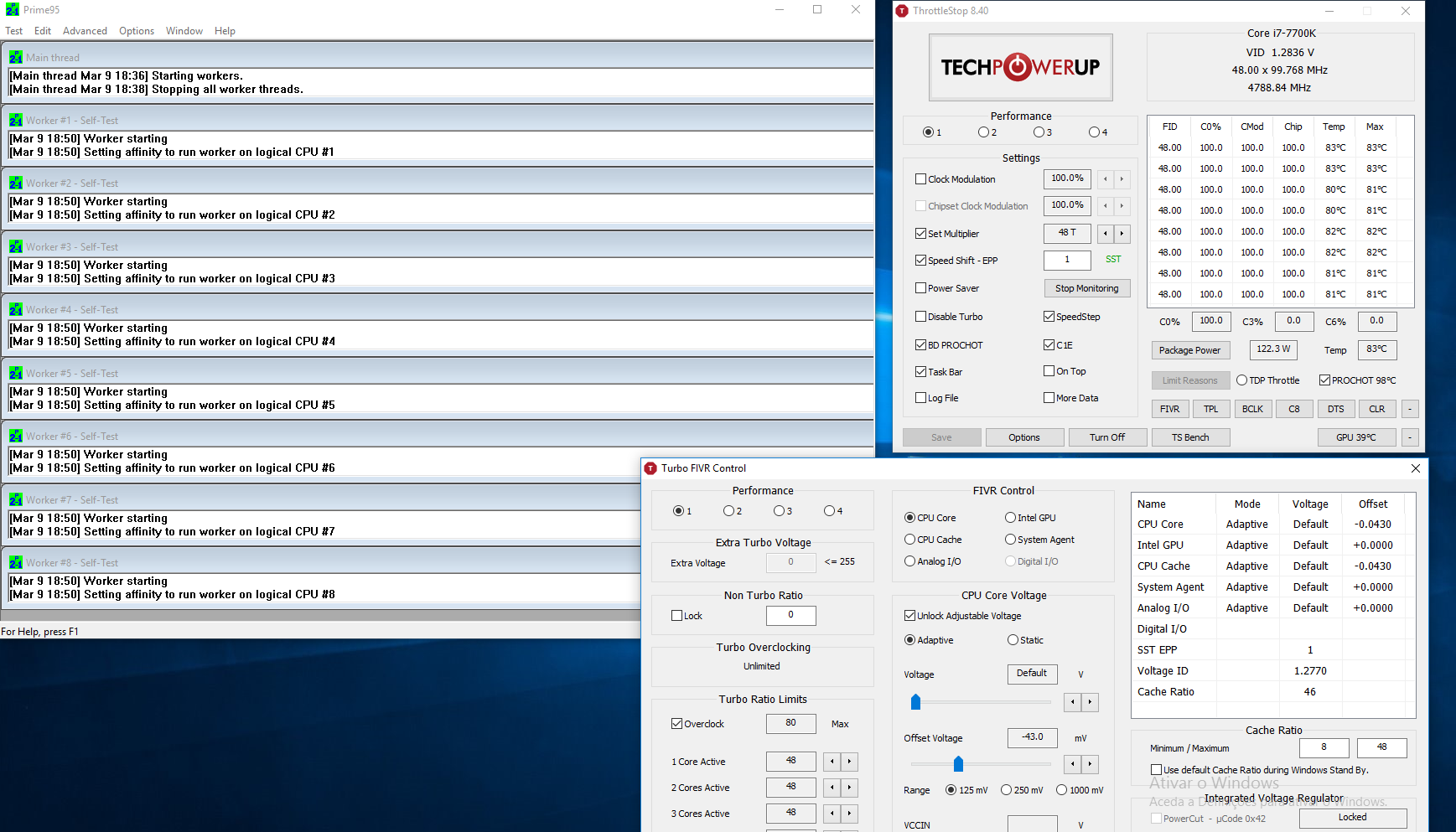
Task: Select the Static voltage radio button
Action: click(x=1013, y=640)
